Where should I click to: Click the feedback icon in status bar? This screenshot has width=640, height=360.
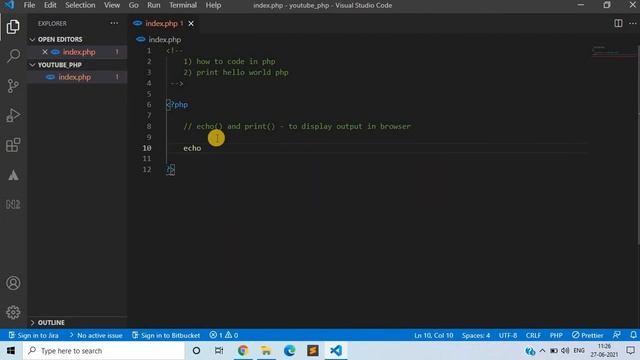tap(617, 335)
